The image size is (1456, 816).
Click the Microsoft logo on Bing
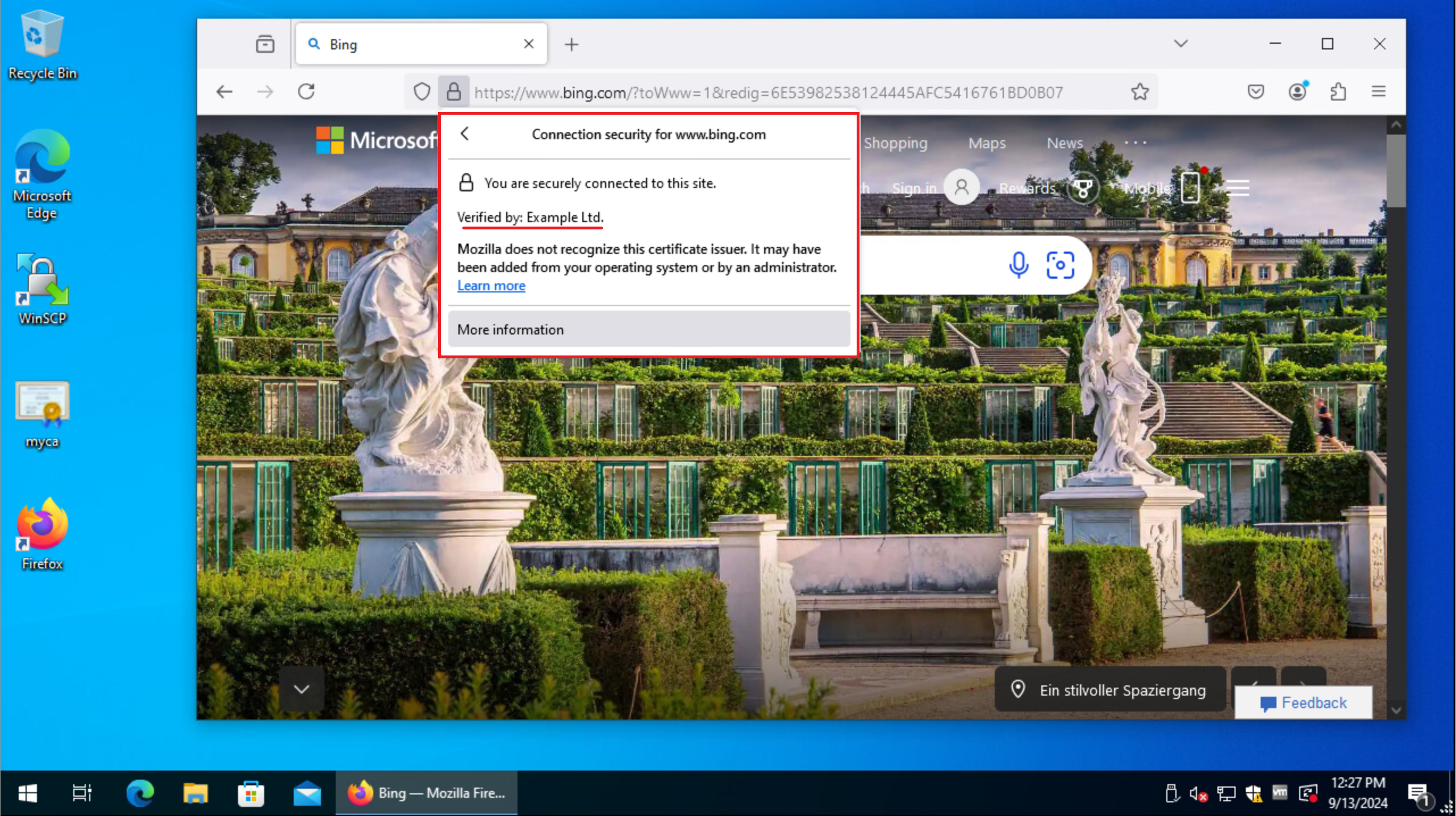coord(377,140)
